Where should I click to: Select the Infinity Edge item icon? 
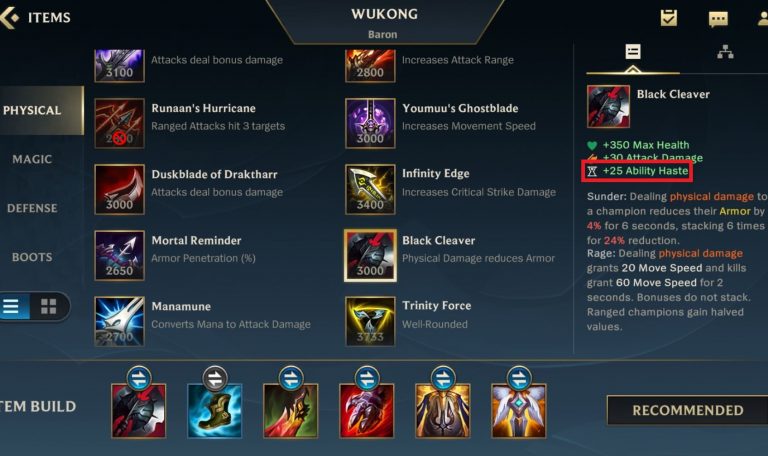click(x=370, y=189)
